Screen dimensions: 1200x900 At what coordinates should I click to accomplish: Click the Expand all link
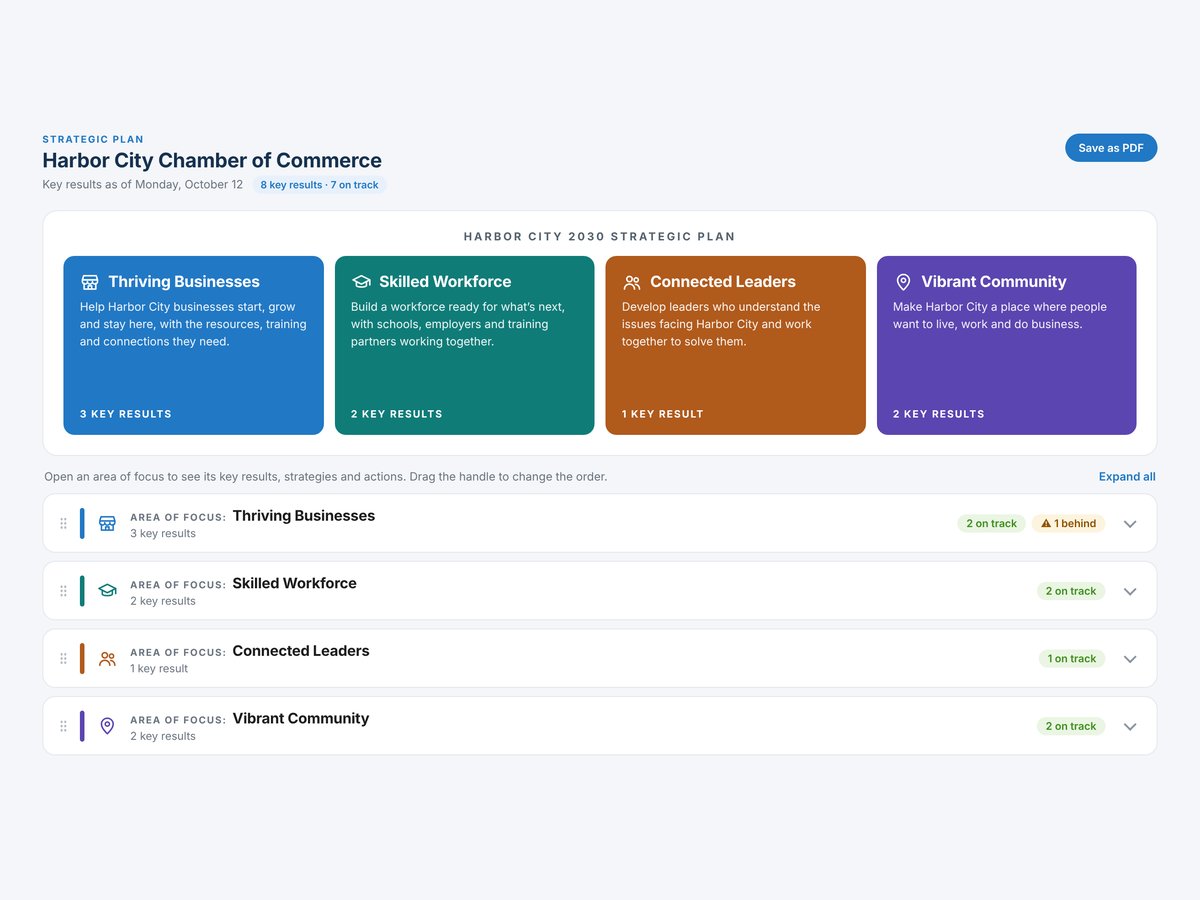coord(1127,477)
